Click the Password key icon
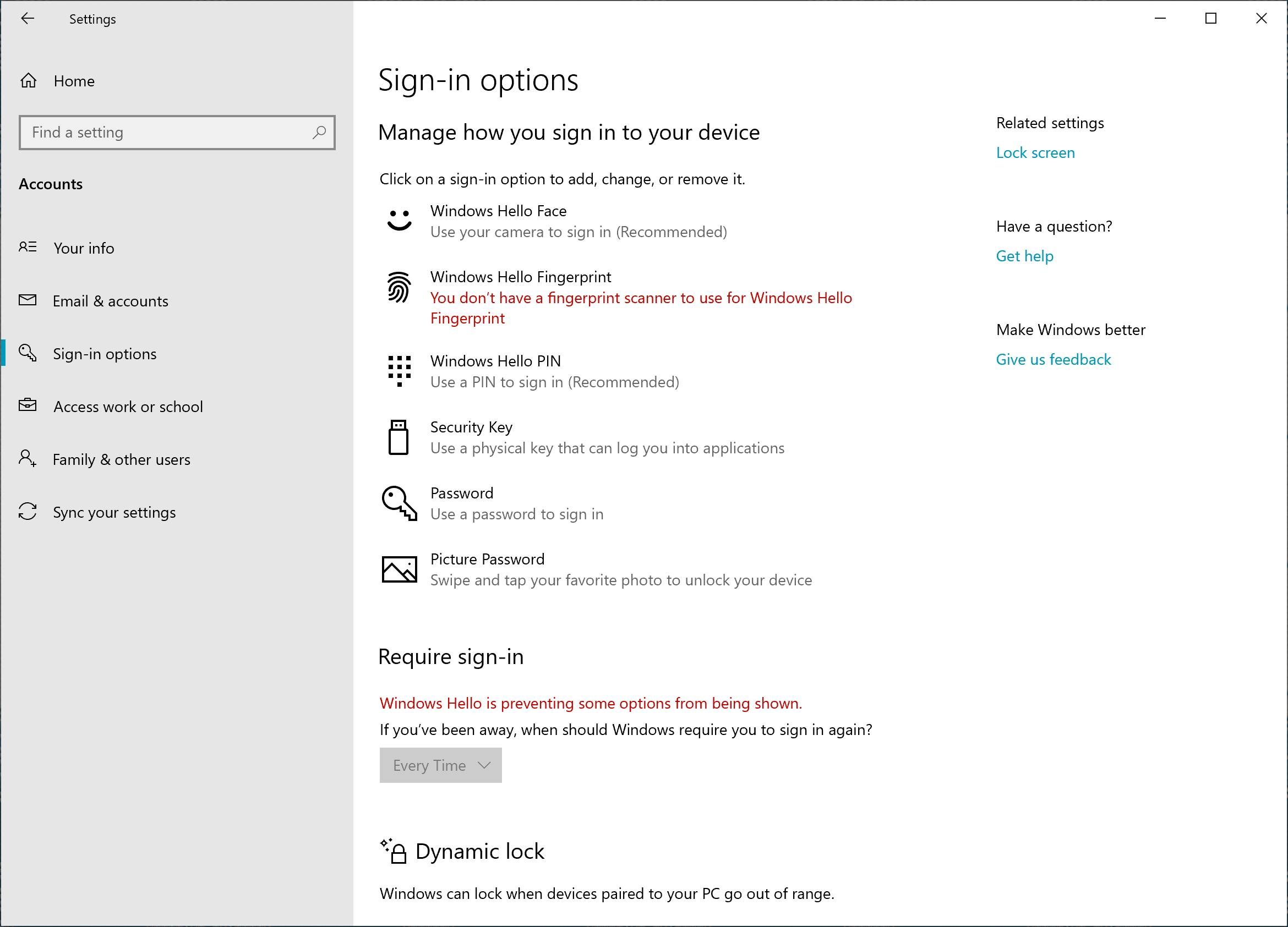The height and width of the screenshot is (927, 1288). click(399, 503)
